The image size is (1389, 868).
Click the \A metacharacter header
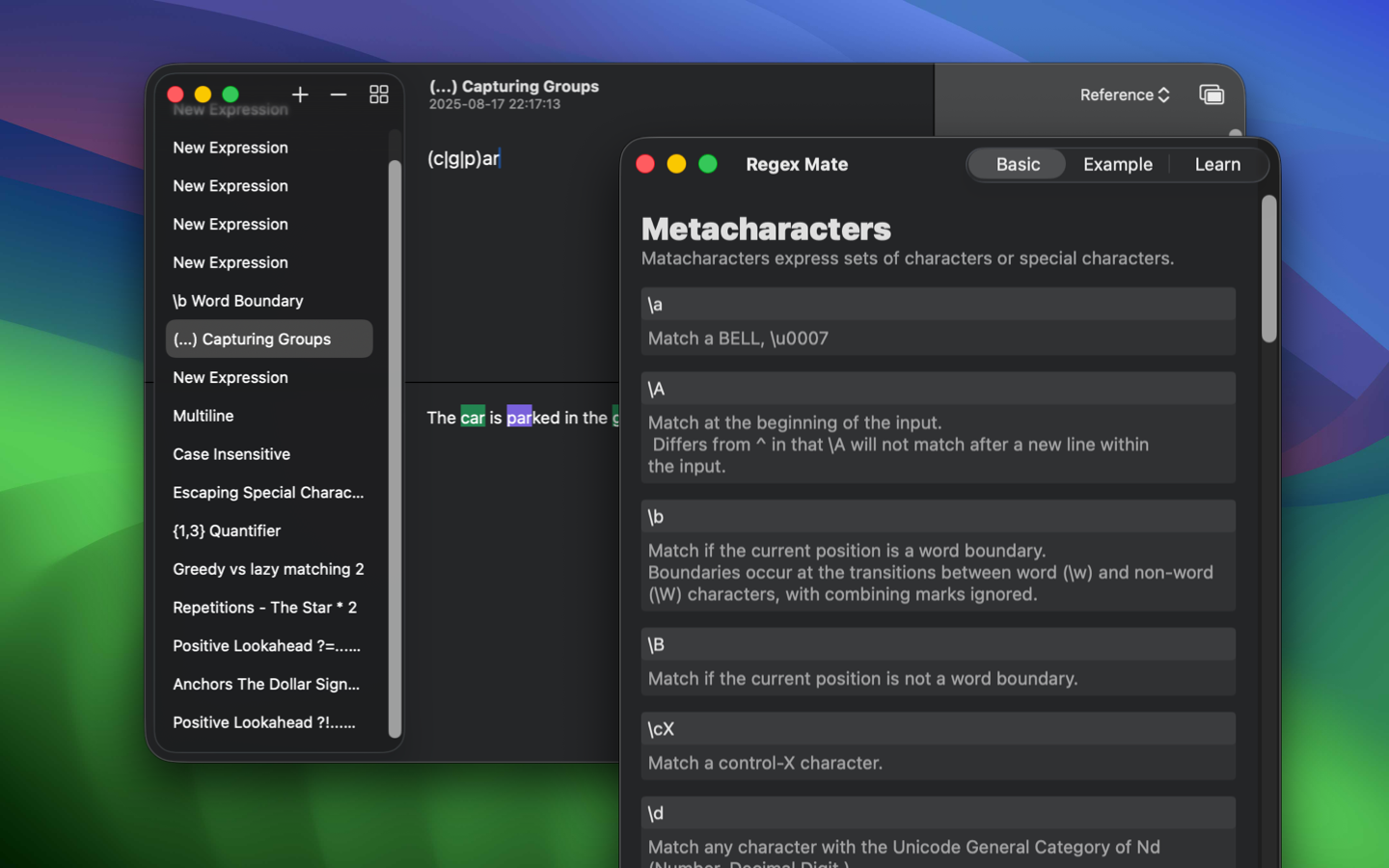938,389
